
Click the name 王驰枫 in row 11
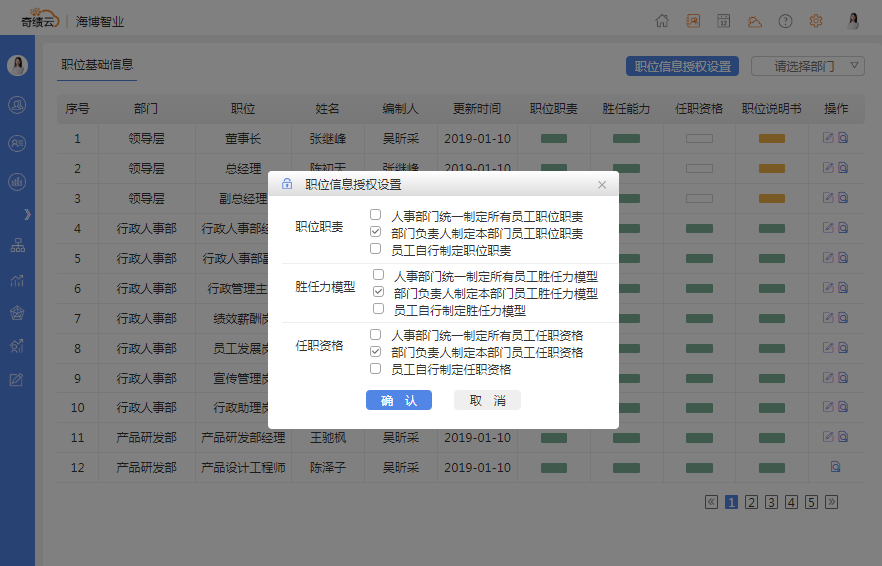coord(328,438)
